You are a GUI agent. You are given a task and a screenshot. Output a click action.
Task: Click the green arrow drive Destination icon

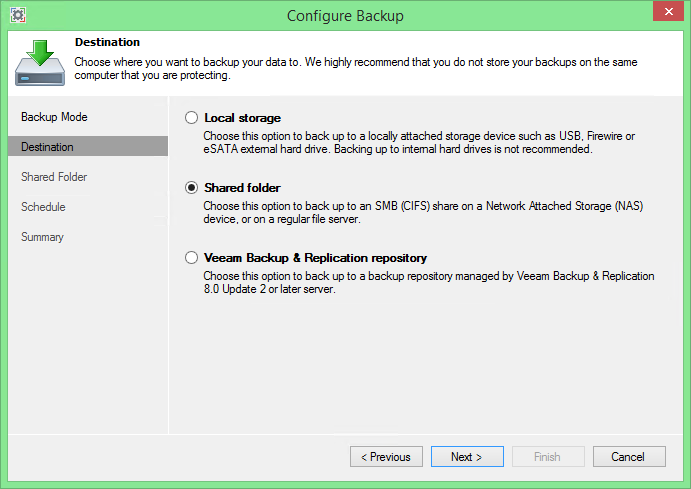40,63
